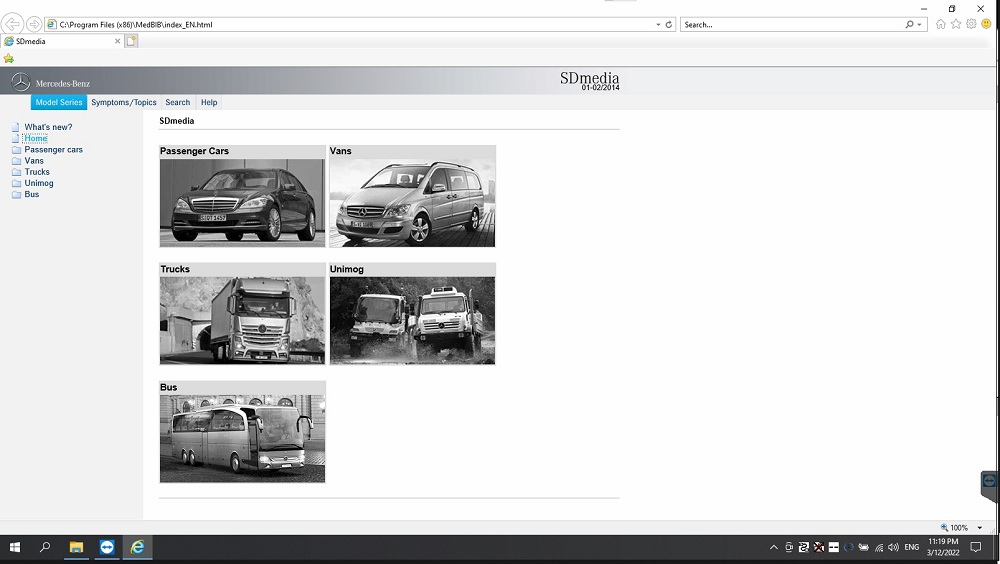1000x564 pixels.
Task: Open the Help tab
Action: (x=209, y=102)
